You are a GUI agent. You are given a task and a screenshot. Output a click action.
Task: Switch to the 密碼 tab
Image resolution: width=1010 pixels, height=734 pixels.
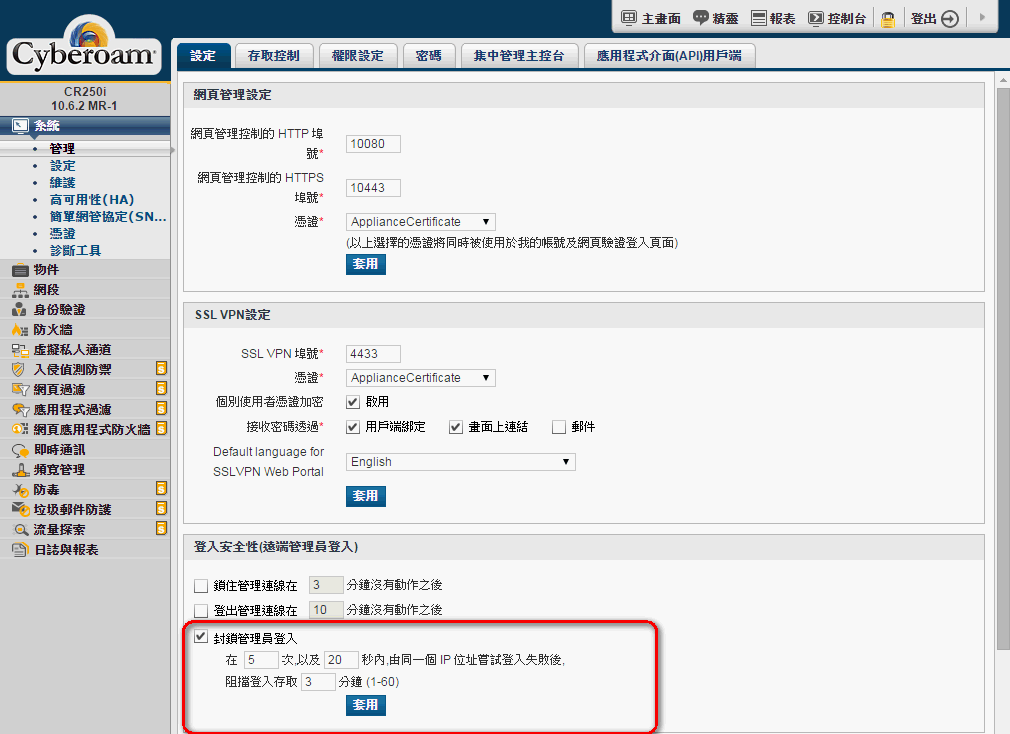[429, 56]
